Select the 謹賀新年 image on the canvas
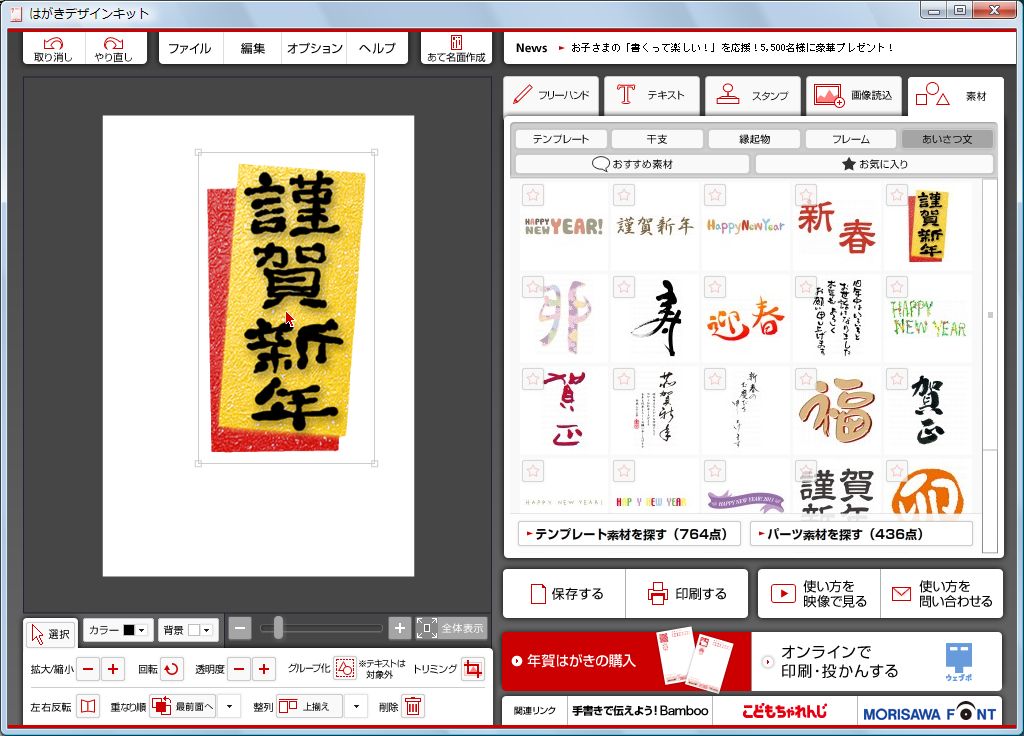 (x=287, y=308)
